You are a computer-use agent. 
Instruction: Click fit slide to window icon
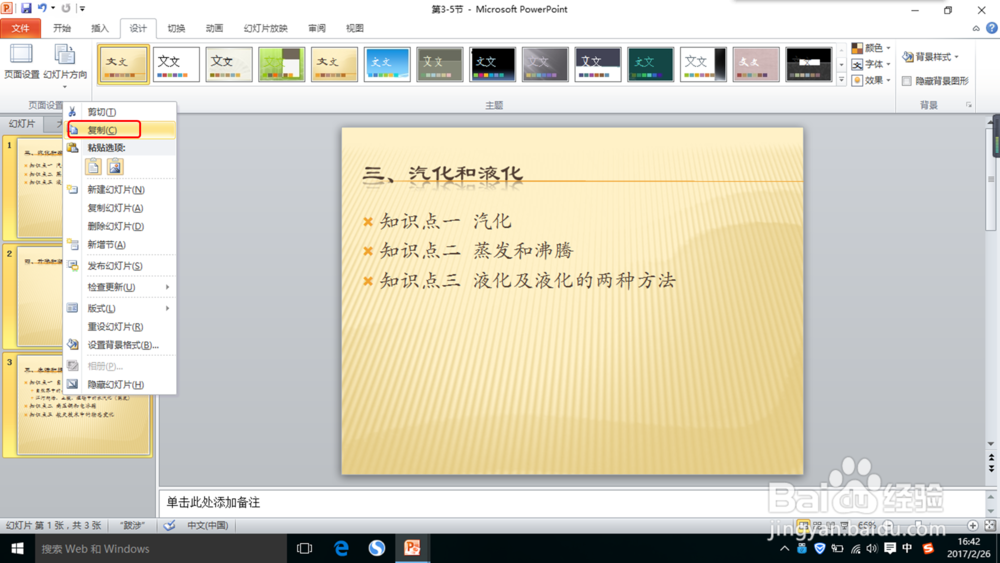pyautogui.click(x=990, y=525)
